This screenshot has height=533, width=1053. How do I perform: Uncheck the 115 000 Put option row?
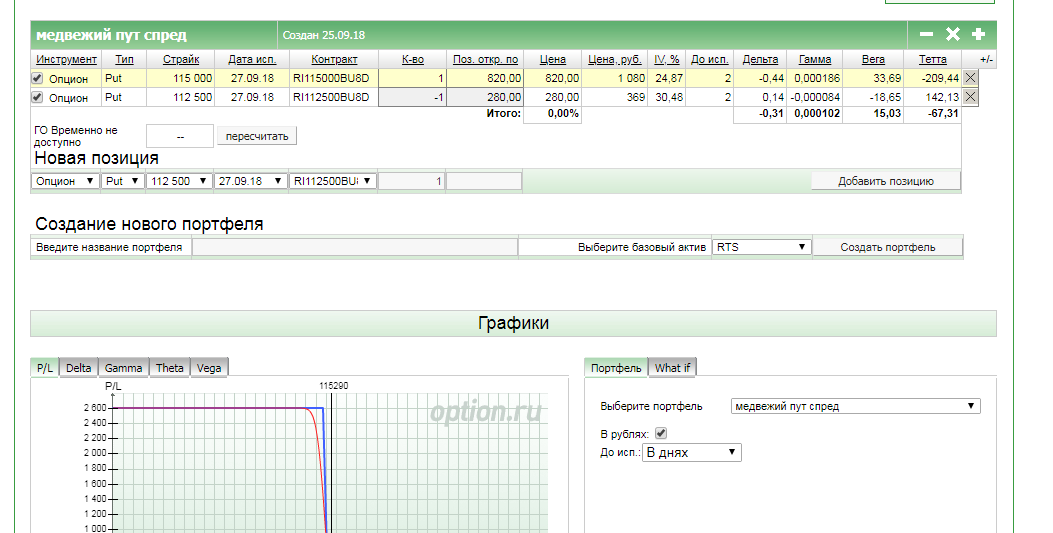pos(38,78)
